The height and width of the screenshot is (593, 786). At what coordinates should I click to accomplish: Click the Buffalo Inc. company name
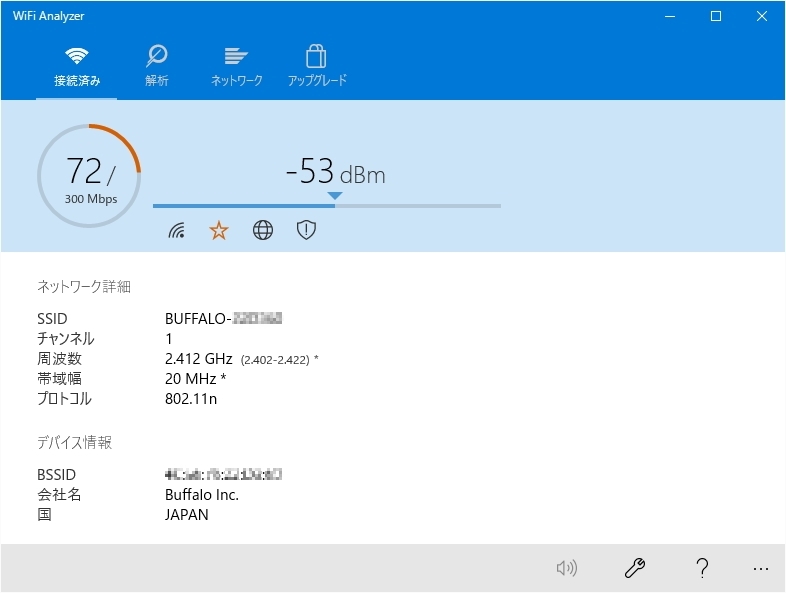coord(202,495)
